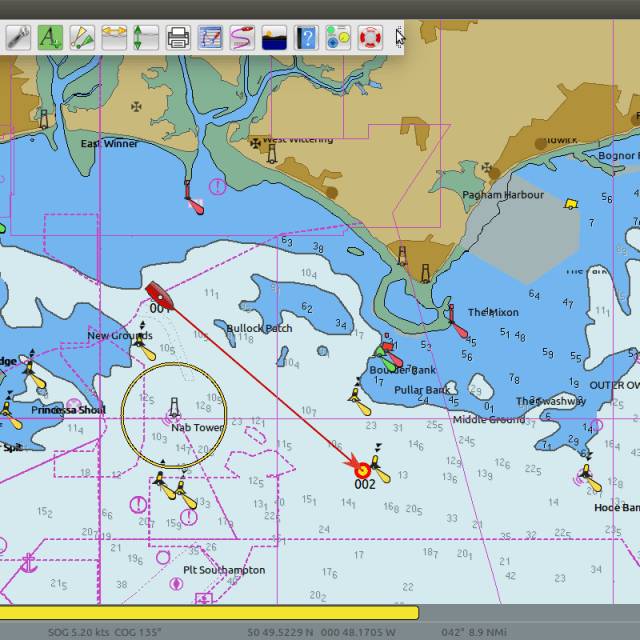Click the icon left of the lifebuoy

tap(338, 38)
